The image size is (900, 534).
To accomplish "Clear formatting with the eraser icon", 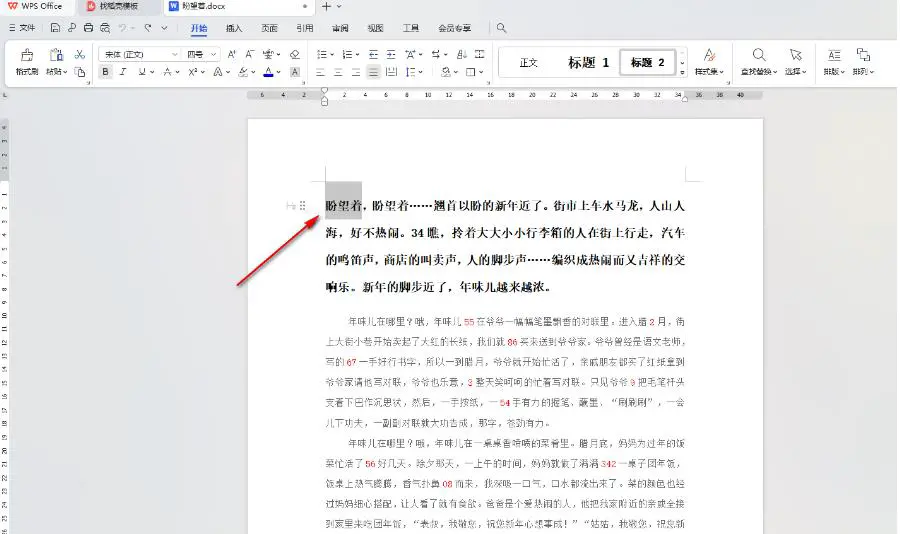I will coord(294,55).
